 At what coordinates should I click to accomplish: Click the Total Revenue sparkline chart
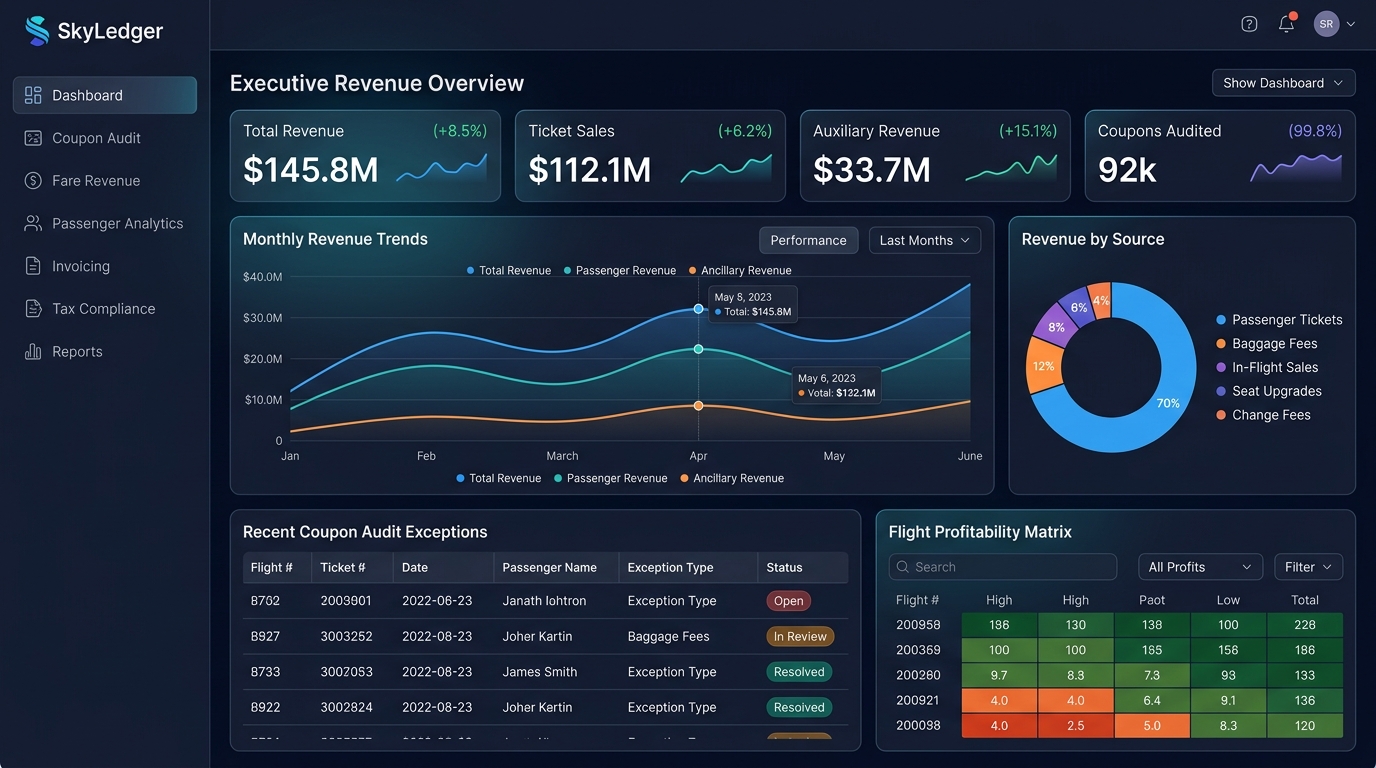click(441, 168)
